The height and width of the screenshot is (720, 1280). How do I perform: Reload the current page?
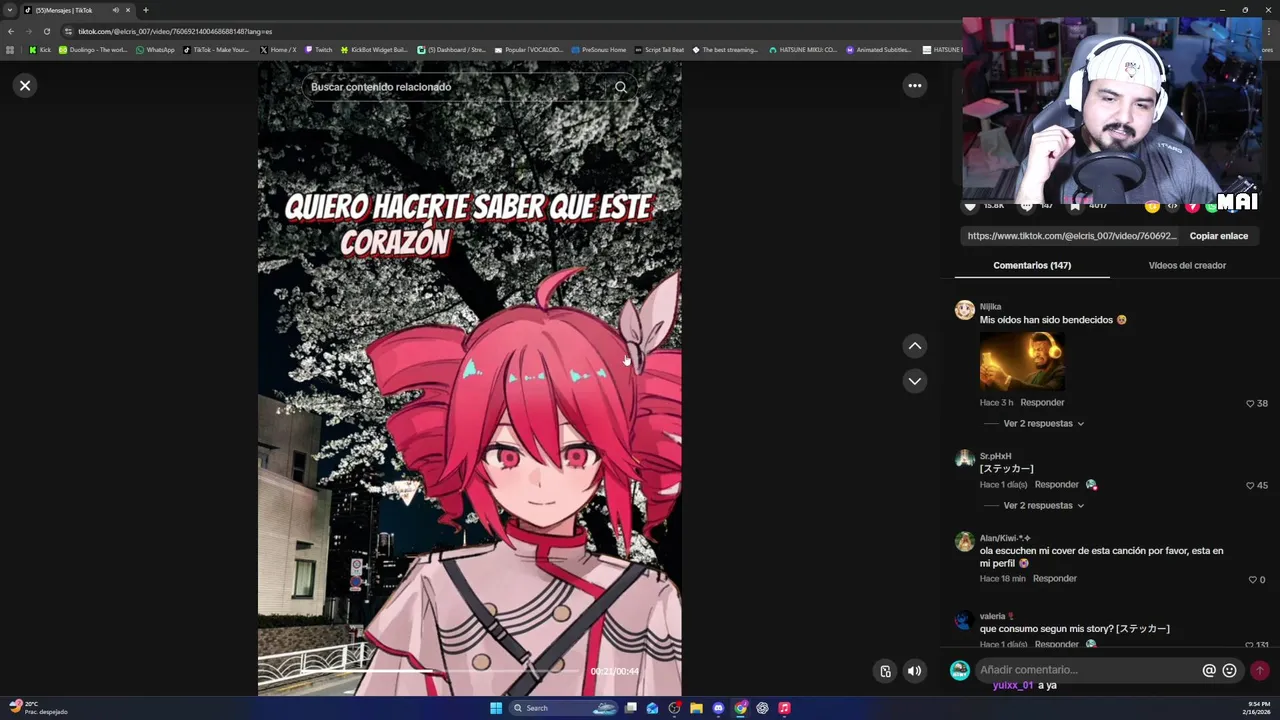click(x=46, y=31)
